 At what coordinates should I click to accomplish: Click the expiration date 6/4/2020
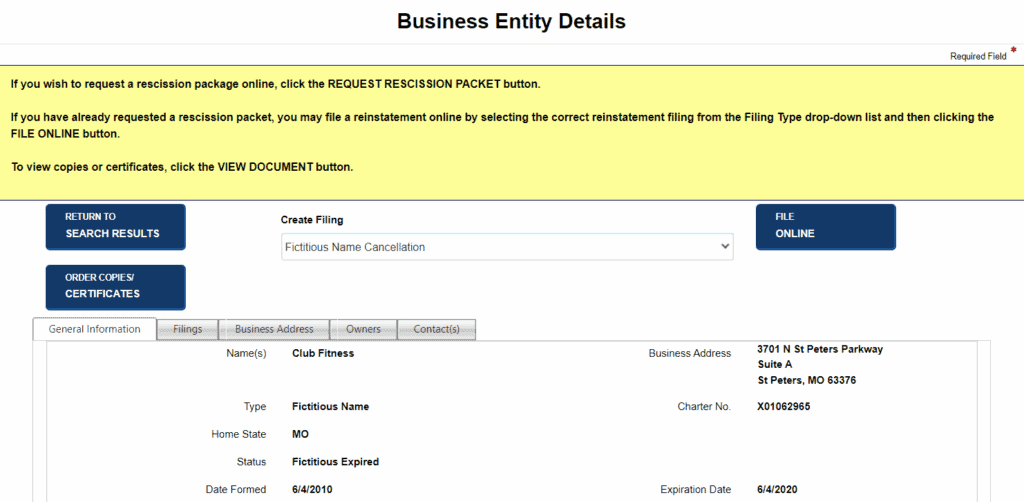[x=779, y=490]
